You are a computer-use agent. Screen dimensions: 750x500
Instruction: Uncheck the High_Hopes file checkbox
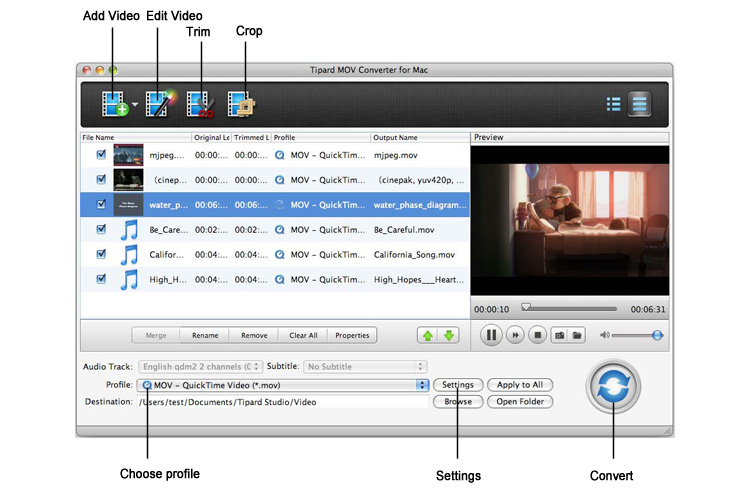[x=101, y=279]
